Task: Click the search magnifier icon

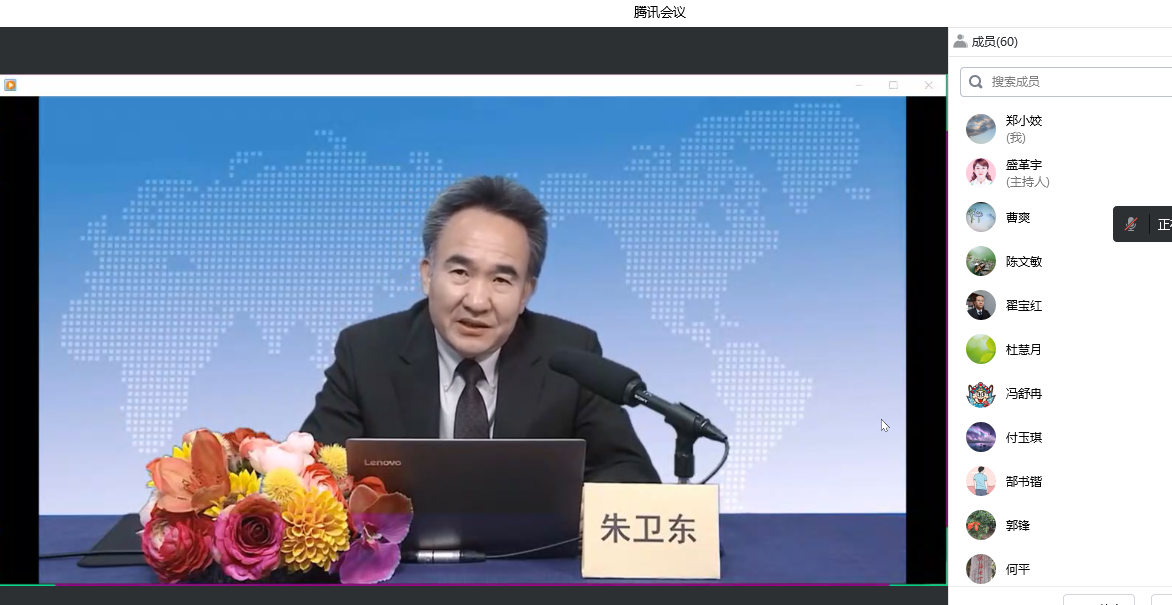Action: 977,82
